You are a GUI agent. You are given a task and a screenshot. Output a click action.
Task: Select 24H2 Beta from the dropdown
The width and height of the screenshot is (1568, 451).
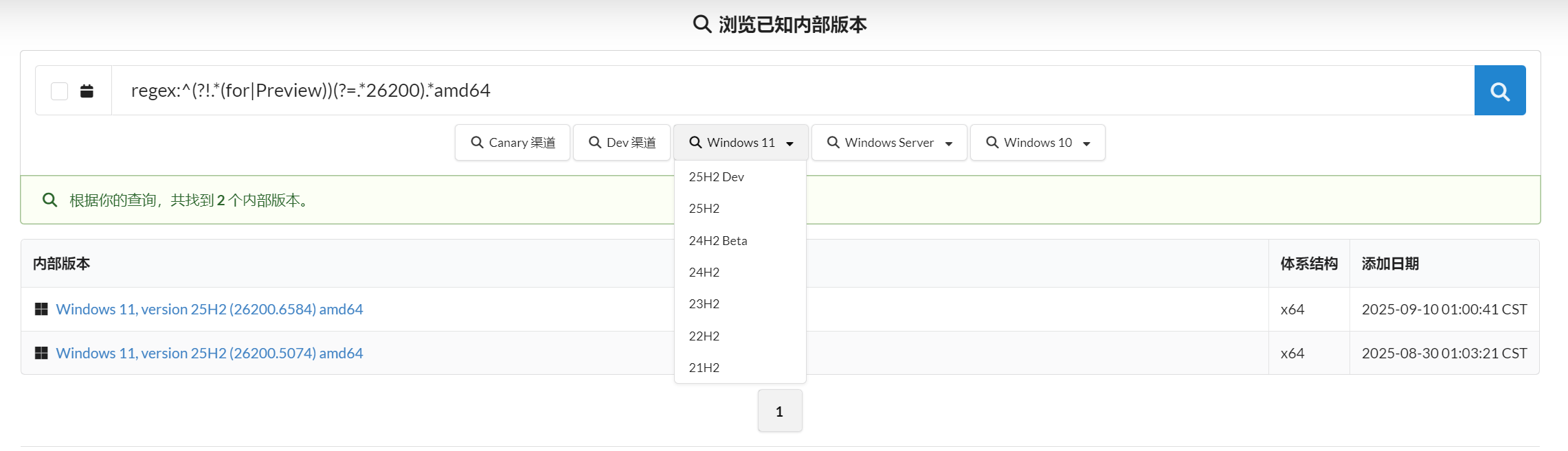click(740, 241)
